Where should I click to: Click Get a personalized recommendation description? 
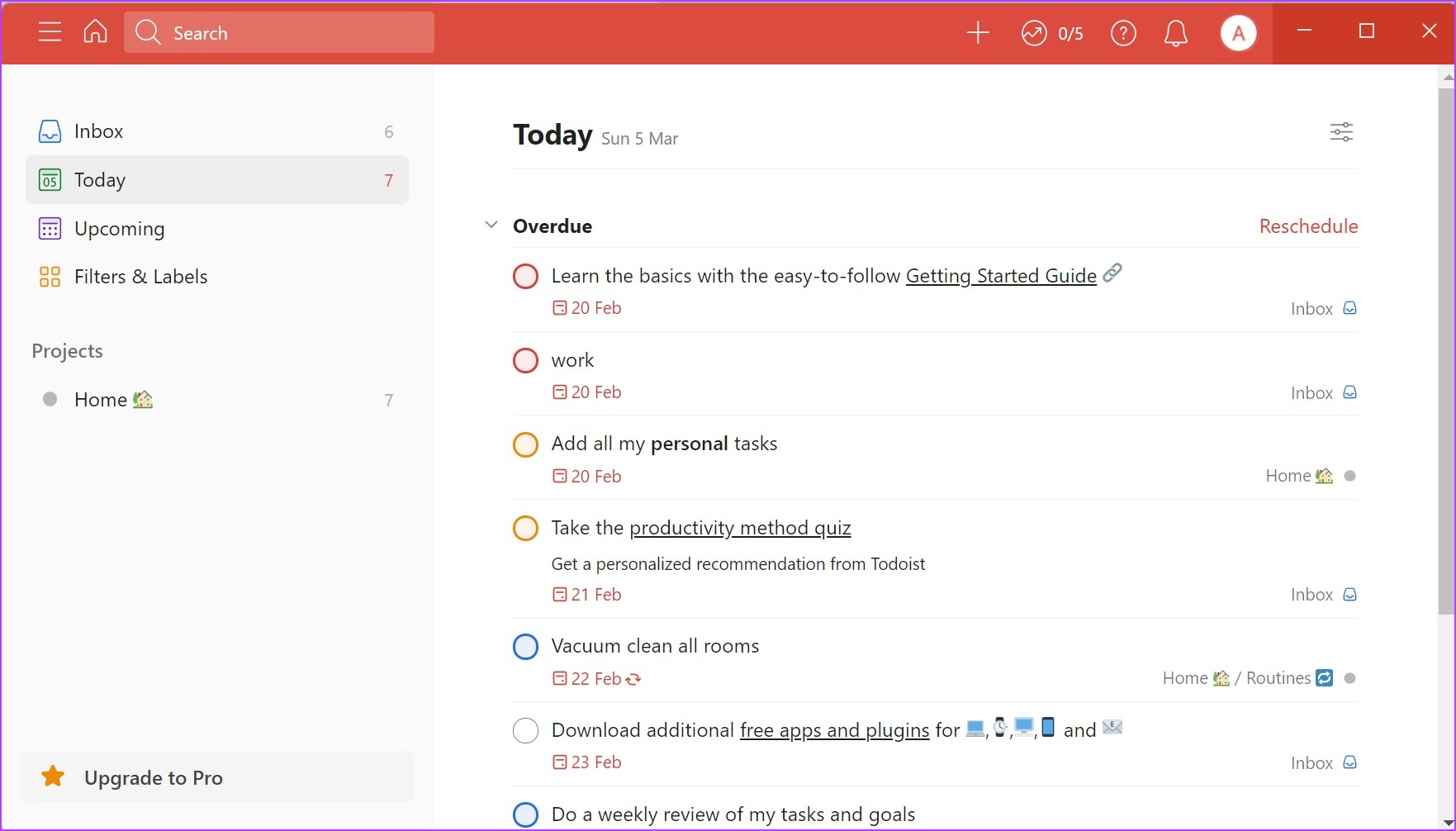click(738, 564)
